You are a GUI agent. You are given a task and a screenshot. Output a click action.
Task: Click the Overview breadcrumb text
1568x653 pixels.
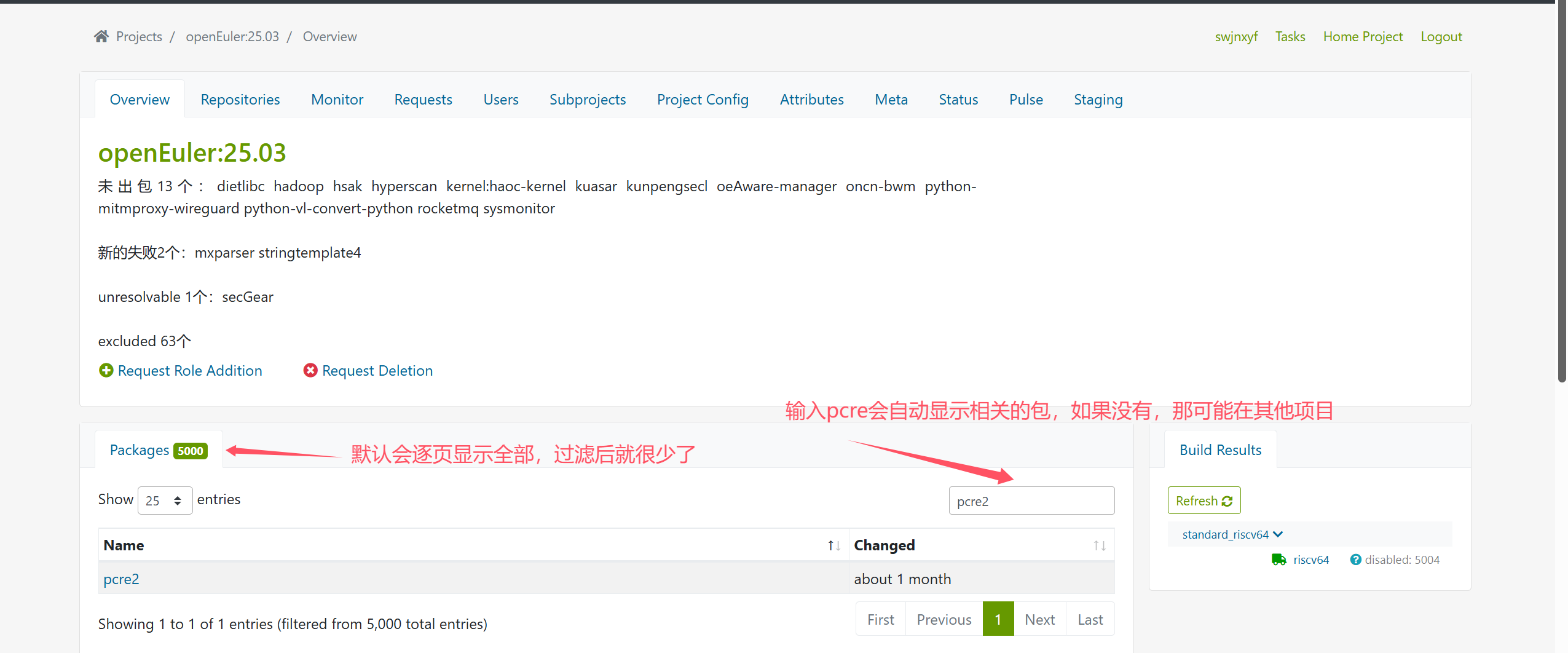click(x=329, y=36)
